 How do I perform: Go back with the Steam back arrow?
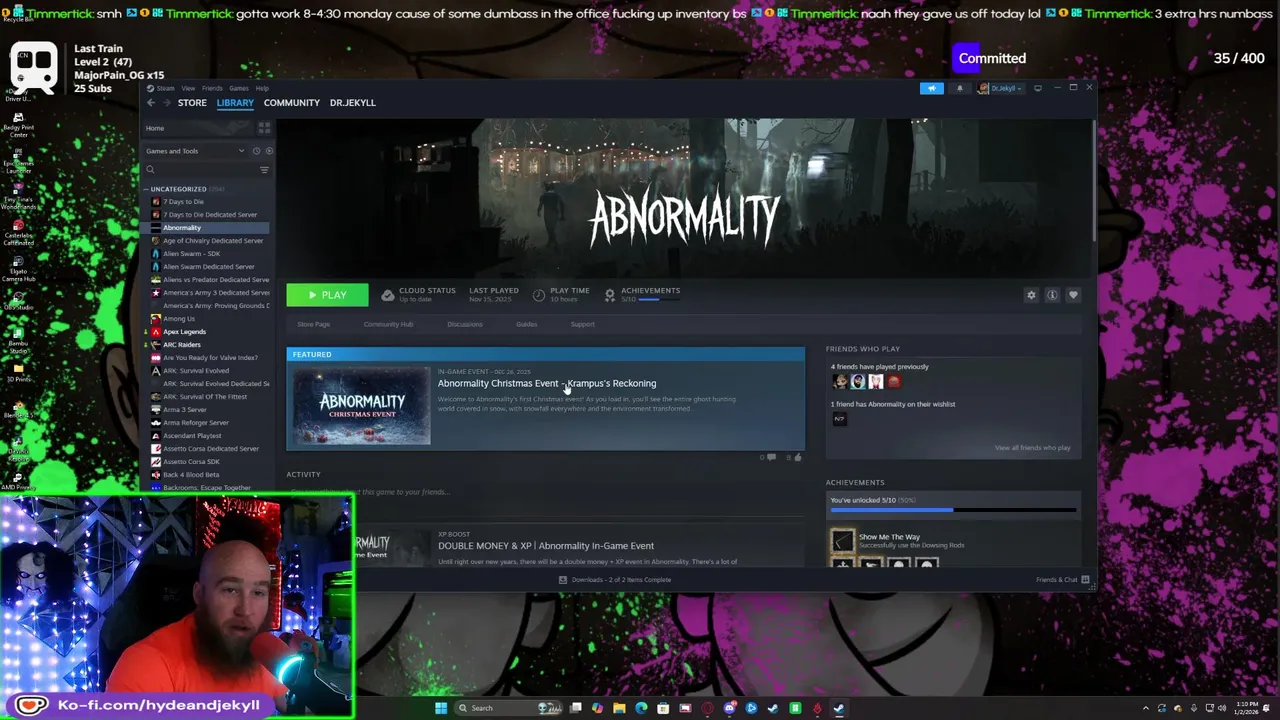151,103
